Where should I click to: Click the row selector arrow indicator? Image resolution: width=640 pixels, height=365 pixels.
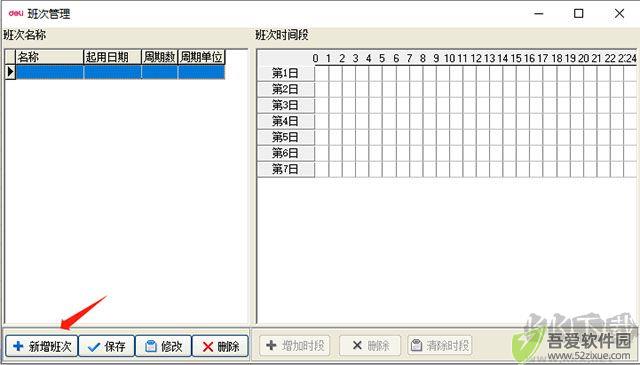click(x=10, y=72)
